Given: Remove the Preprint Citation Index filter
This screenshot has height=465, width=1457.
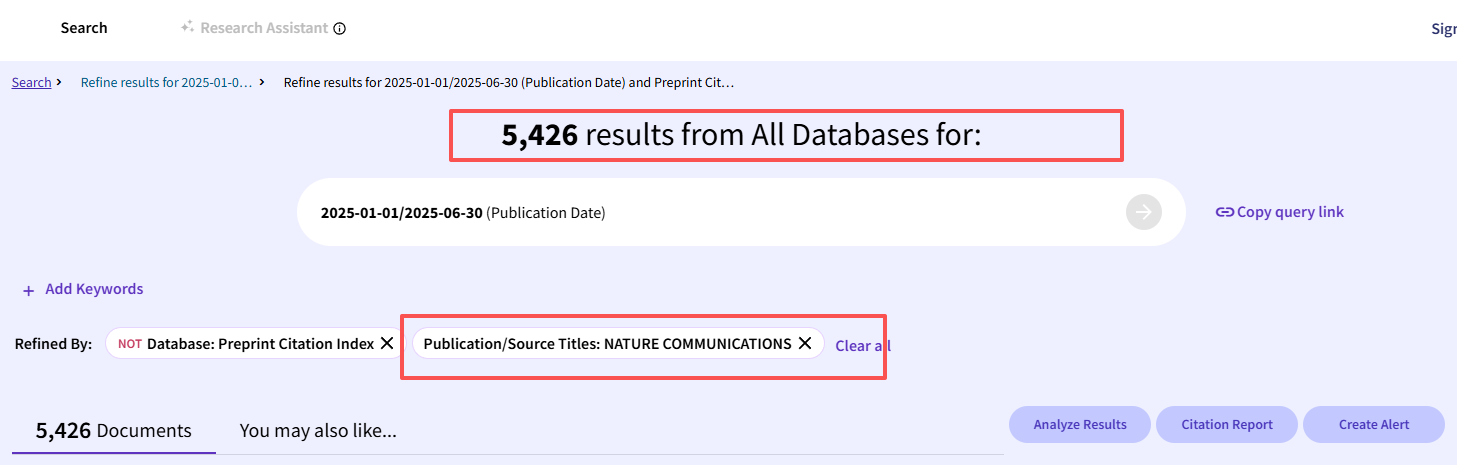Looking at the screenshot, I should tap(387, 344).
